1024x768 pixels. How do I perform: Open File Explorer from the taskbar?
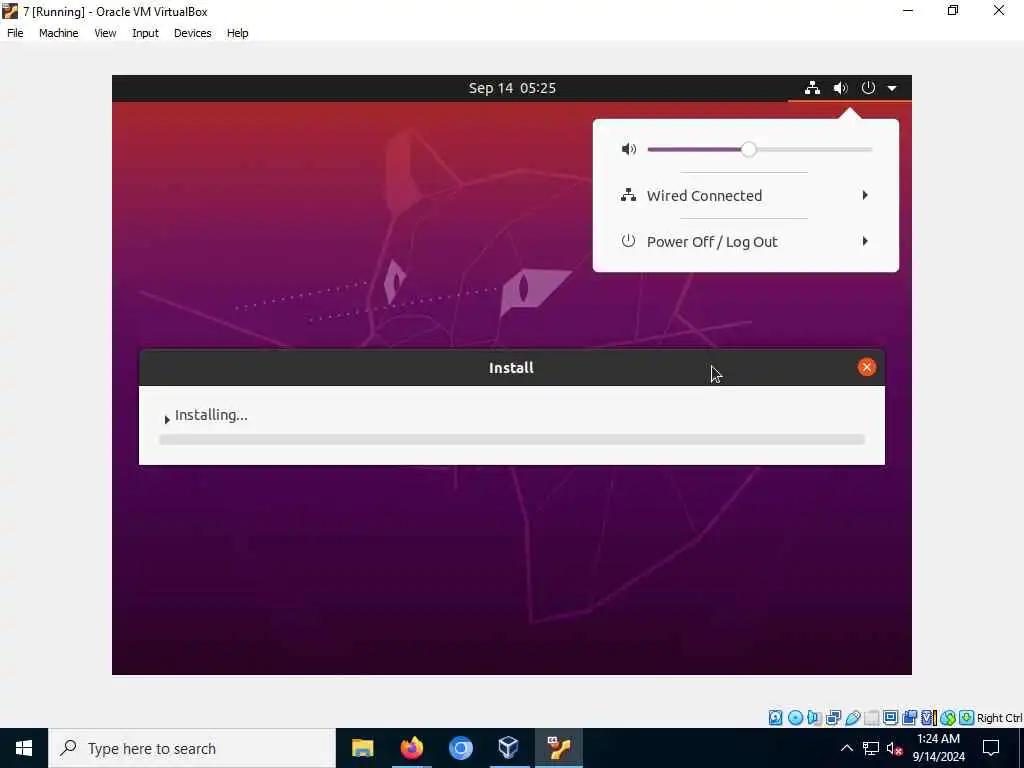(x=362, y=748)
